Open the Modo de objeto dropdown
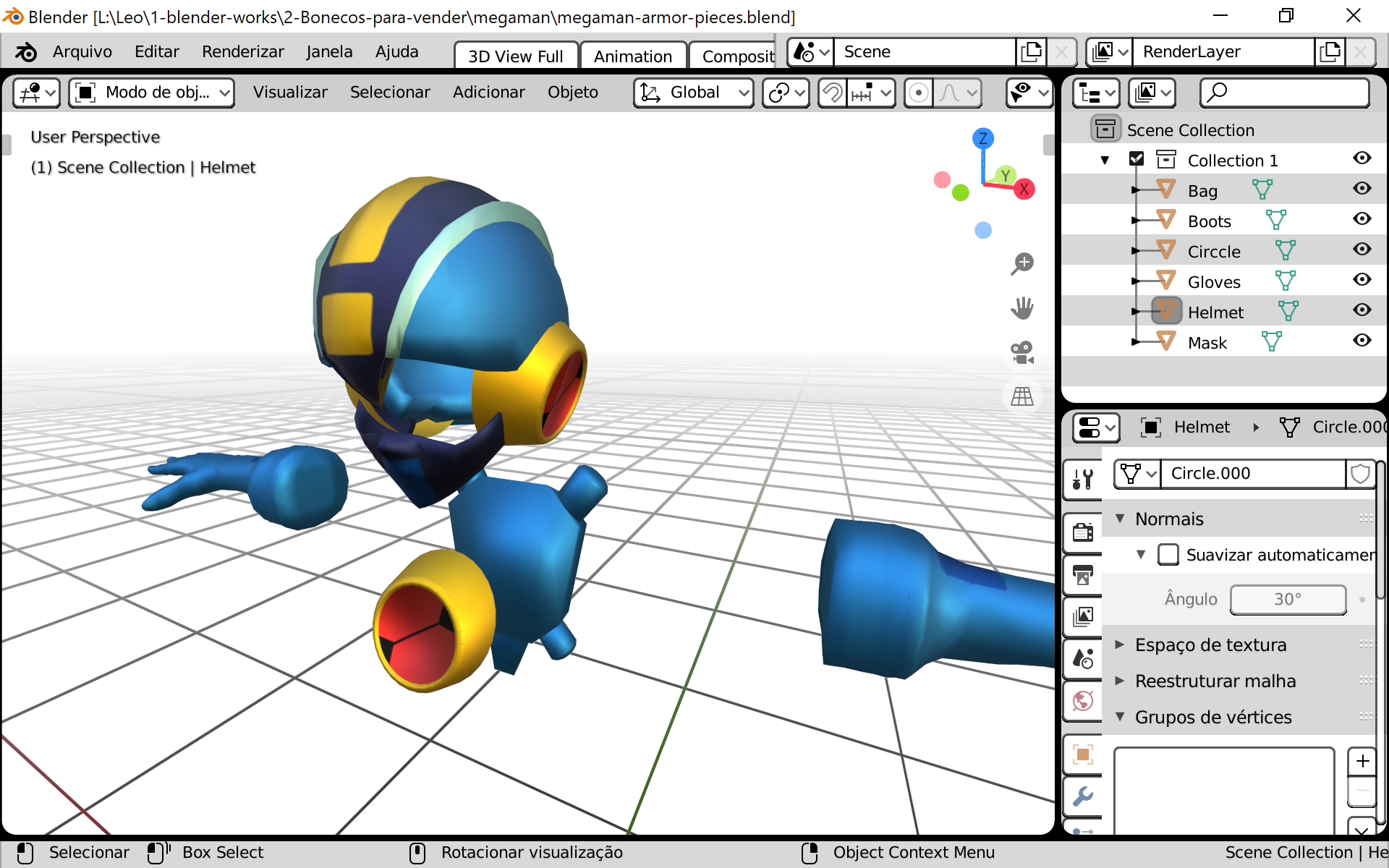The height and width of the screenshot is (868, 1389). coord(153,93)
